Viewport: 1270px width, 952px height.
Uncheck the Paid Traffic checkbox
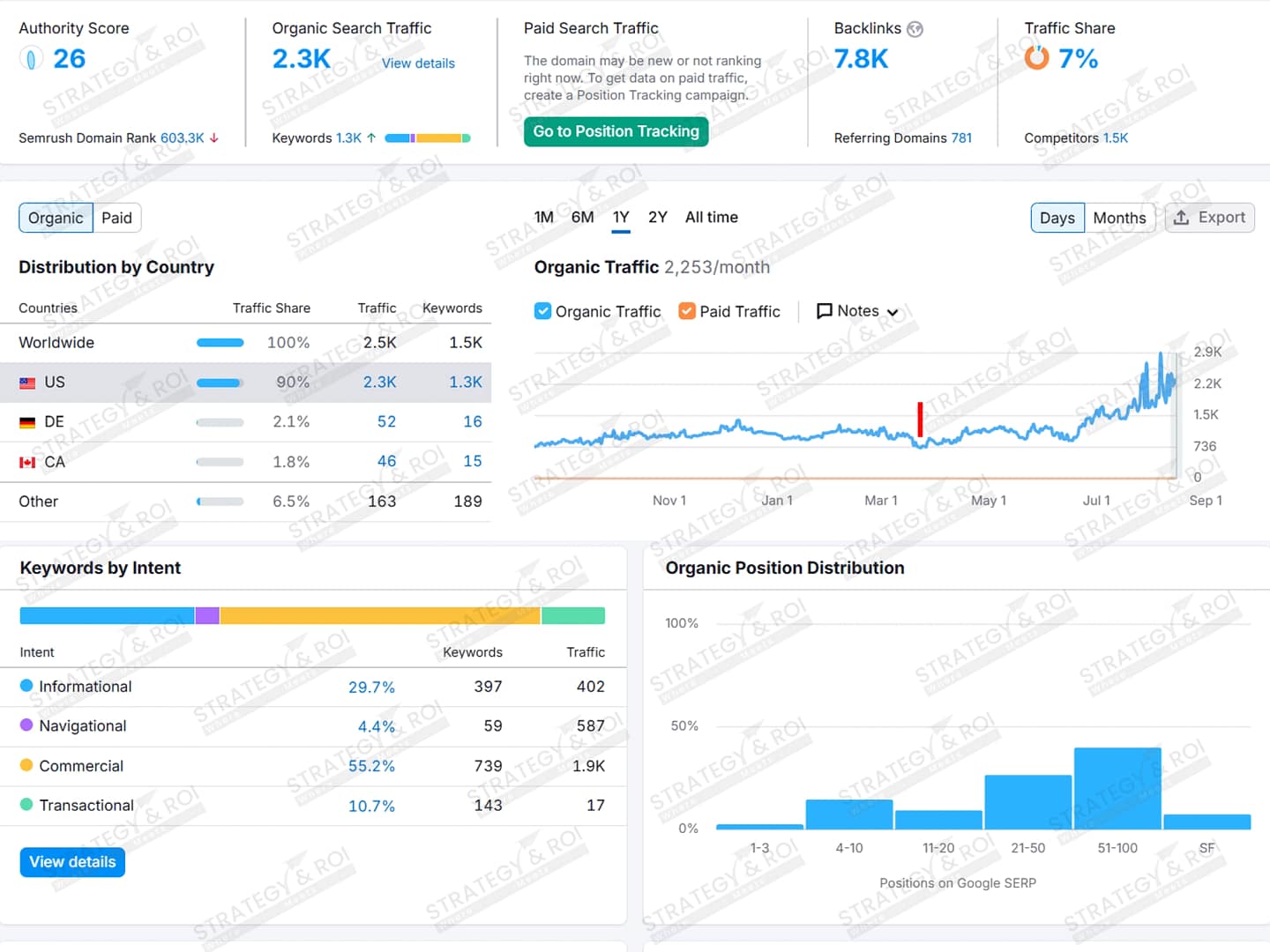point(687,311)
